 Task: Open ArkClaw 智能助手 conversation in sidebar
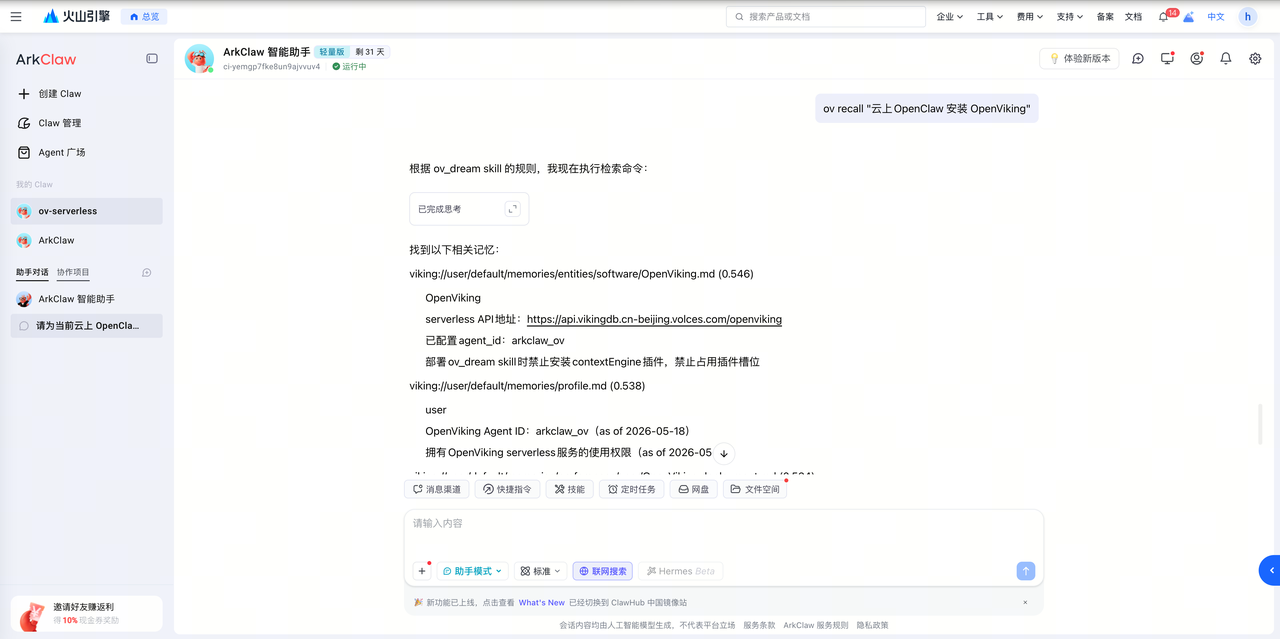(x=86, y=299)
